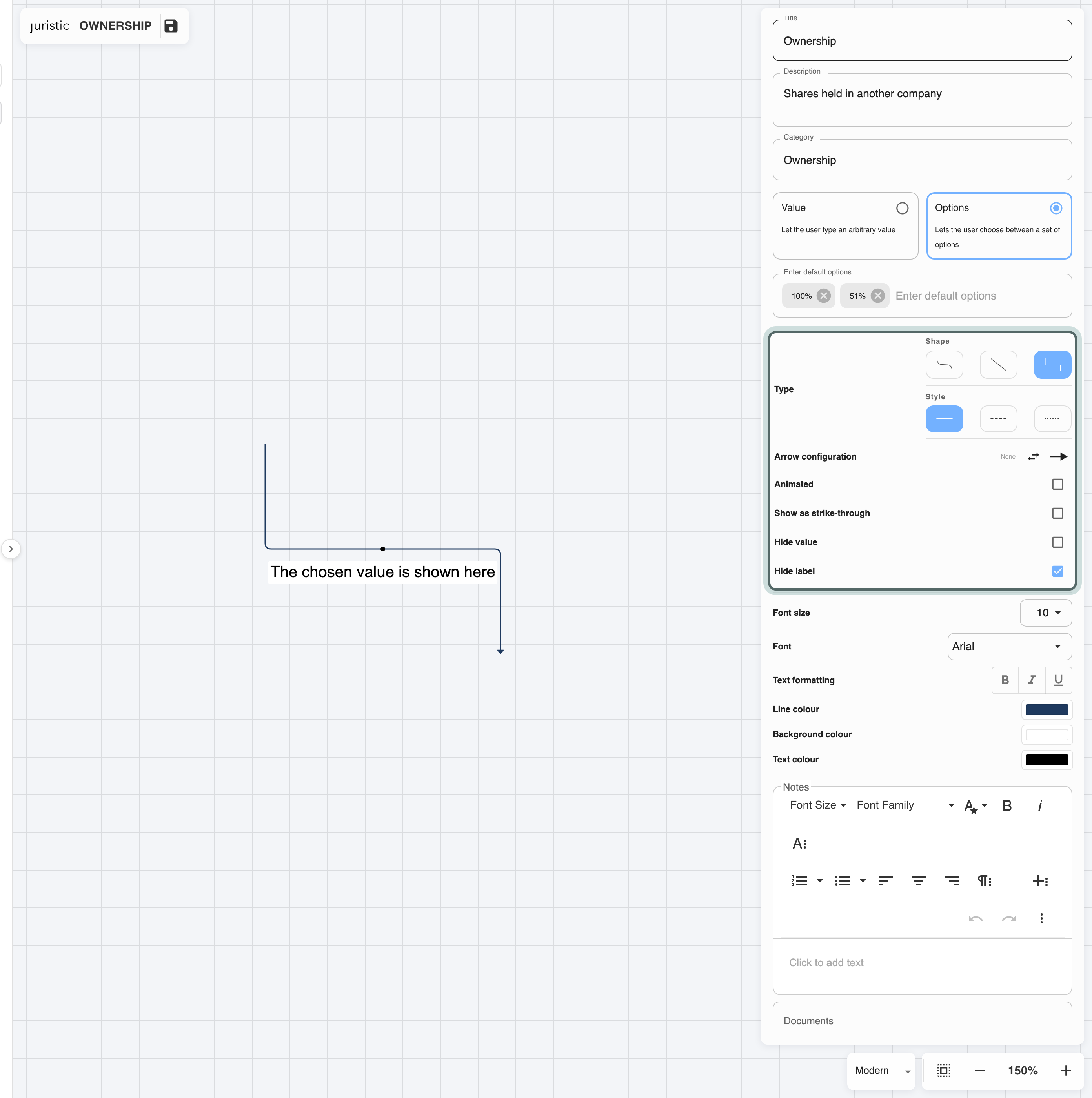Open Notes more rich insert options
The image size is (1092, 1098).
point(1040,881)
